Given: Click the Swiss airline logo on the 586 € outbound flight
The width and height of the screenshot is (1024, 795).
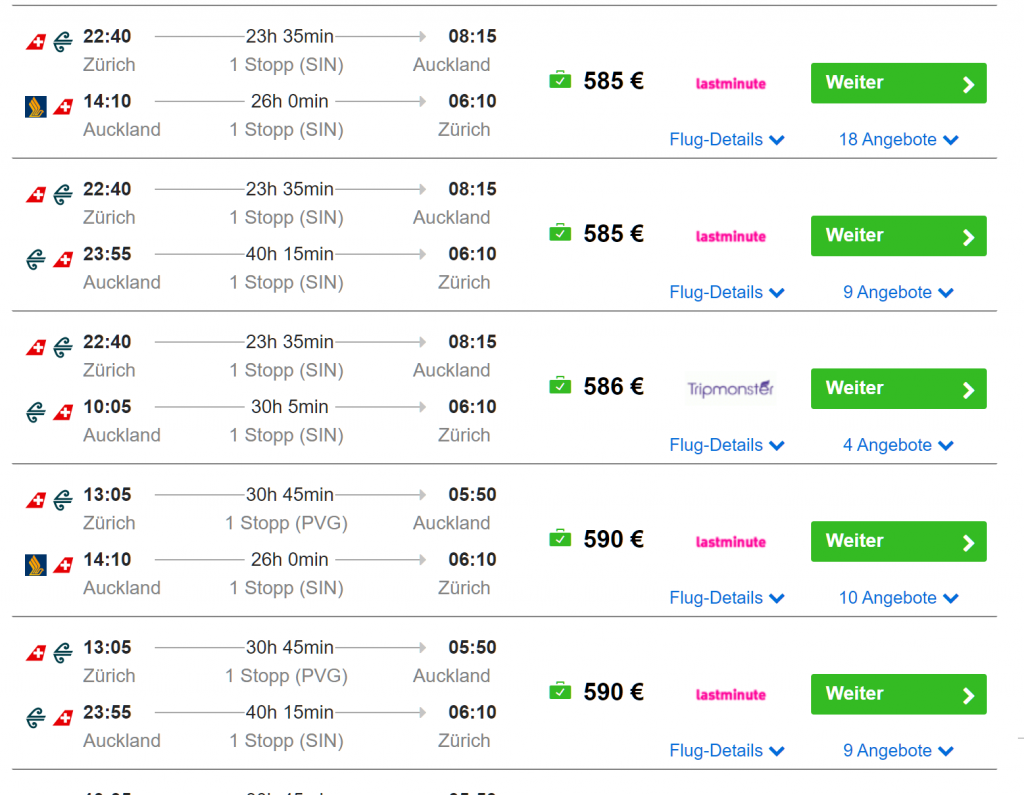Looking at the screenshot, I should click(36, 347).
